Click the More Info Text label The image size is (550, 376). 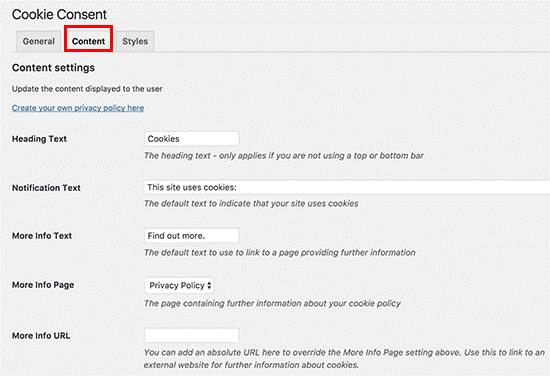(x=42, y=236)
